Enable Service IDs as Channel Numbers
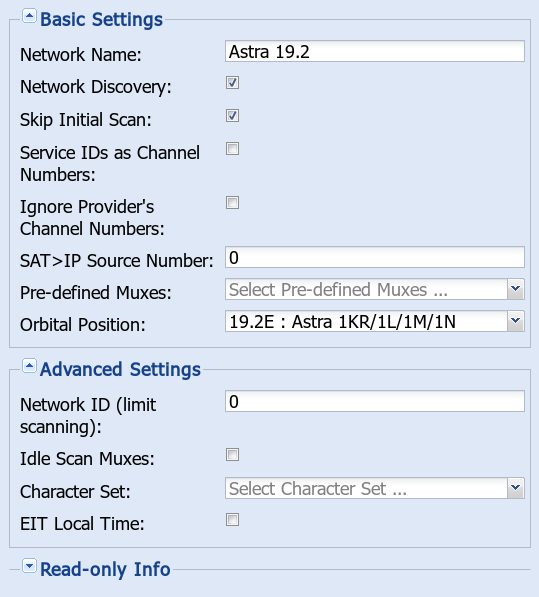The height and width of the screenshot is (597, 539). tap(232, 148)
